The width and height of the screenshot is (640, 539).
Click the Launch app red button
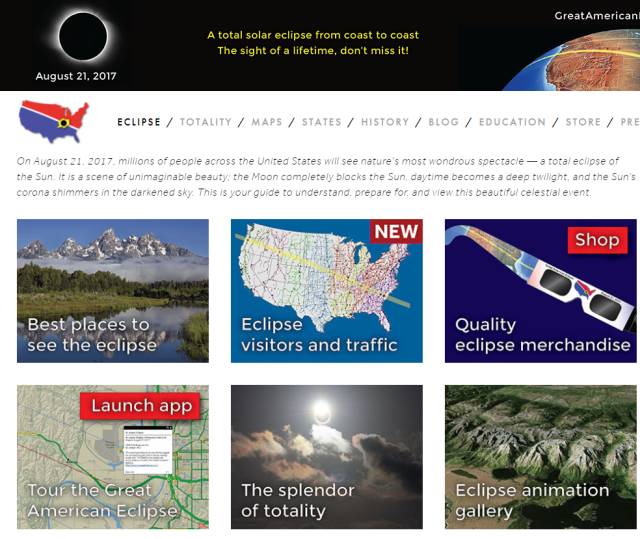(140, 406)
